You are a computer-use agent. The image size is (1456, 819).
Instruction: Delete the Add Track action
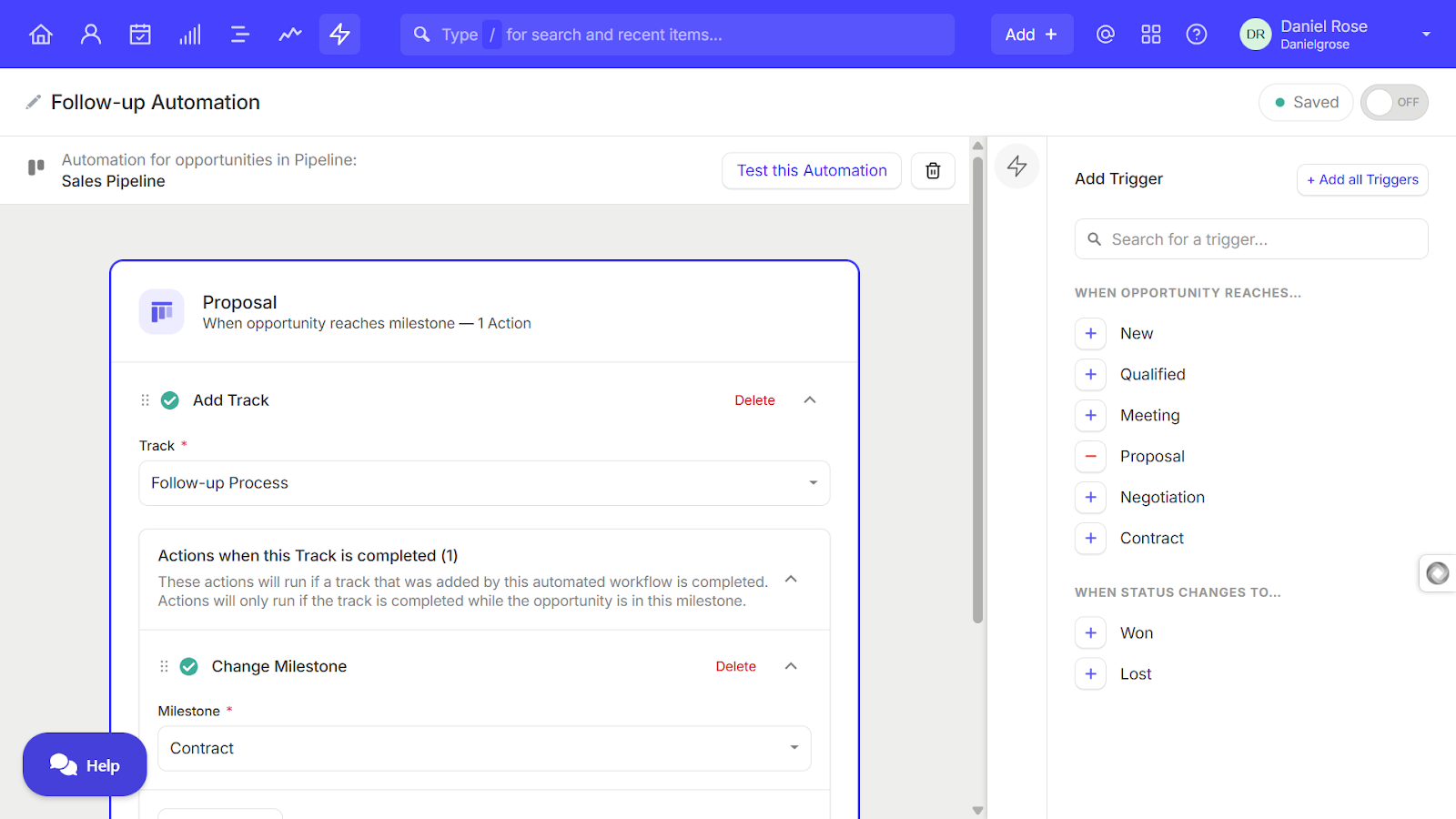(754, 400)
